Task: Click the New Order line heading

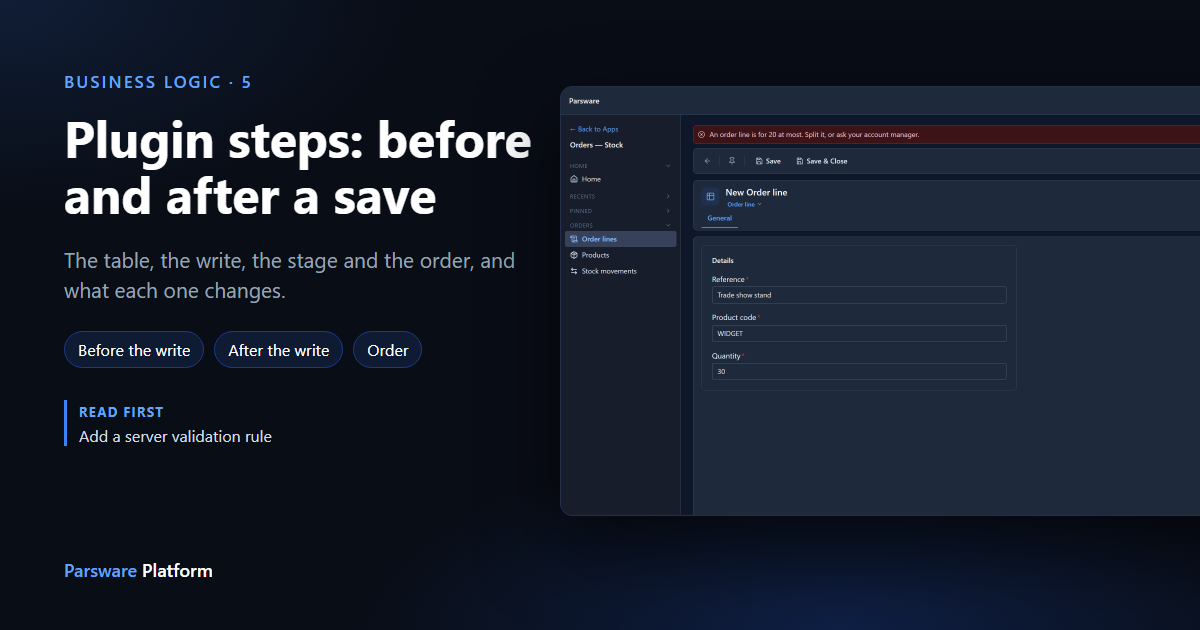Action: coord(756,192)
